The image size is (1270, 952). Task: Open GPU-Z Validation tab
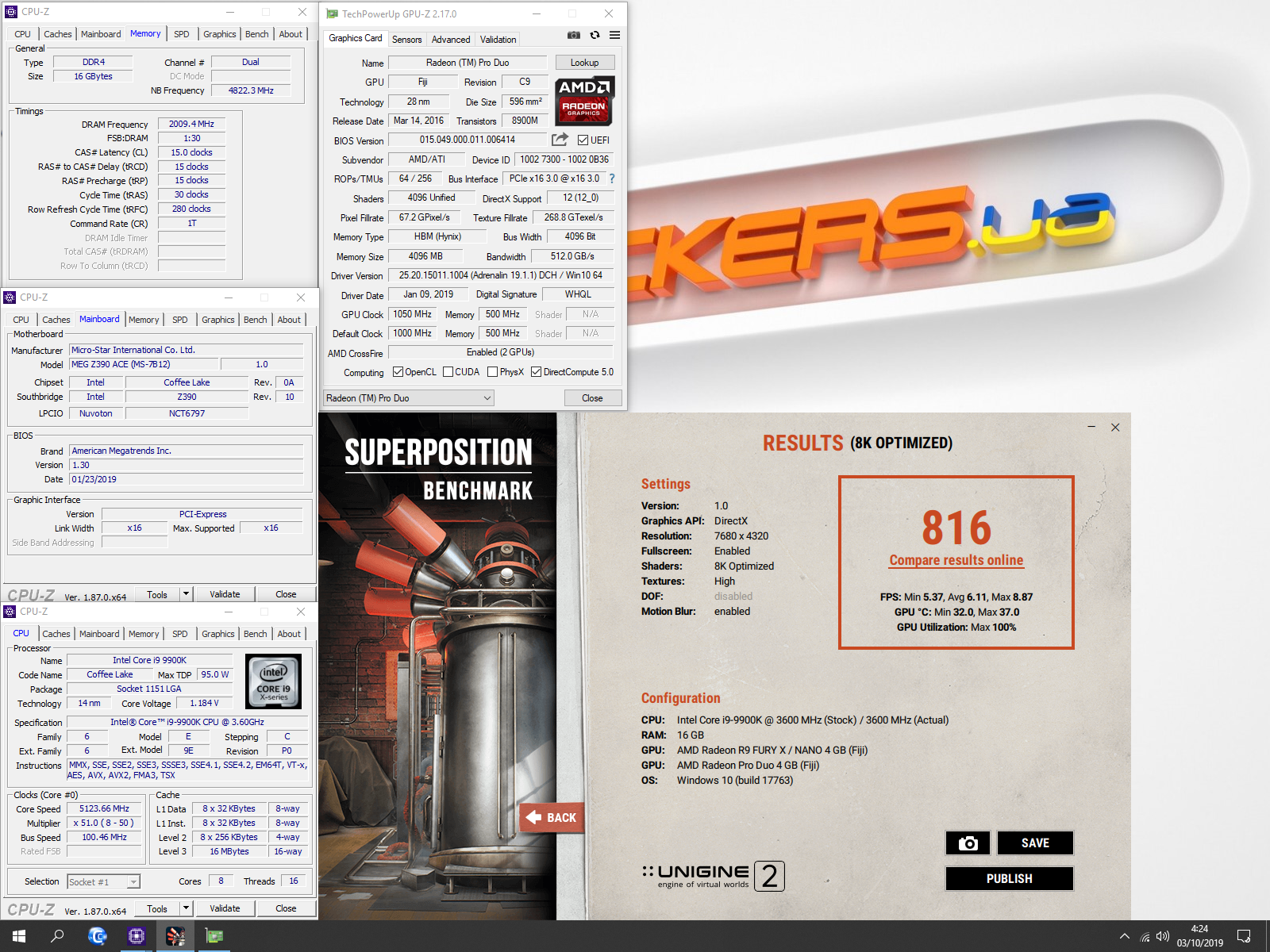[498, 40]
